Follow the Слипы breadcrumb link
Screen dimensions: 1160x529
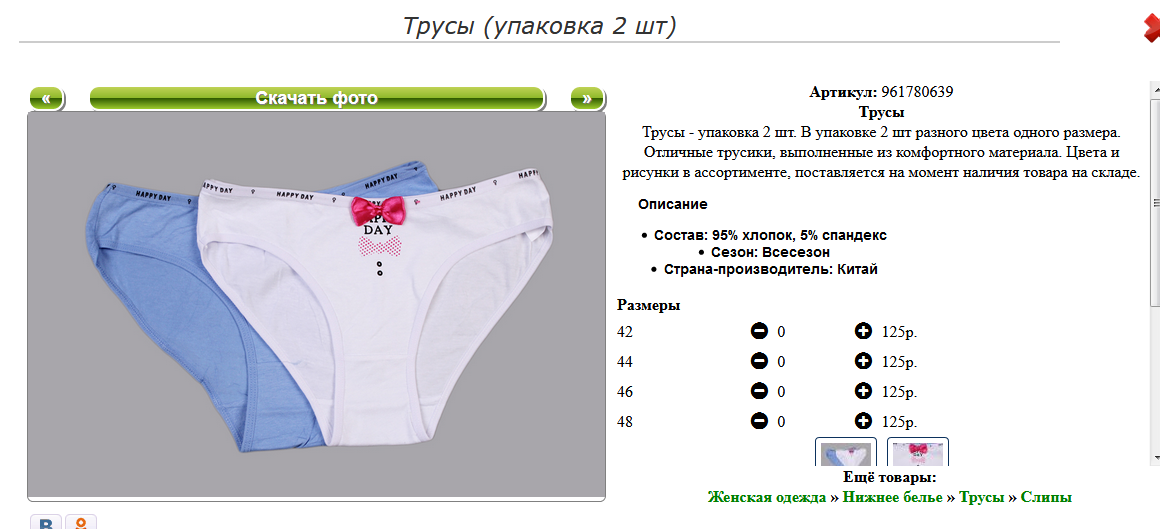(1046, 497)
